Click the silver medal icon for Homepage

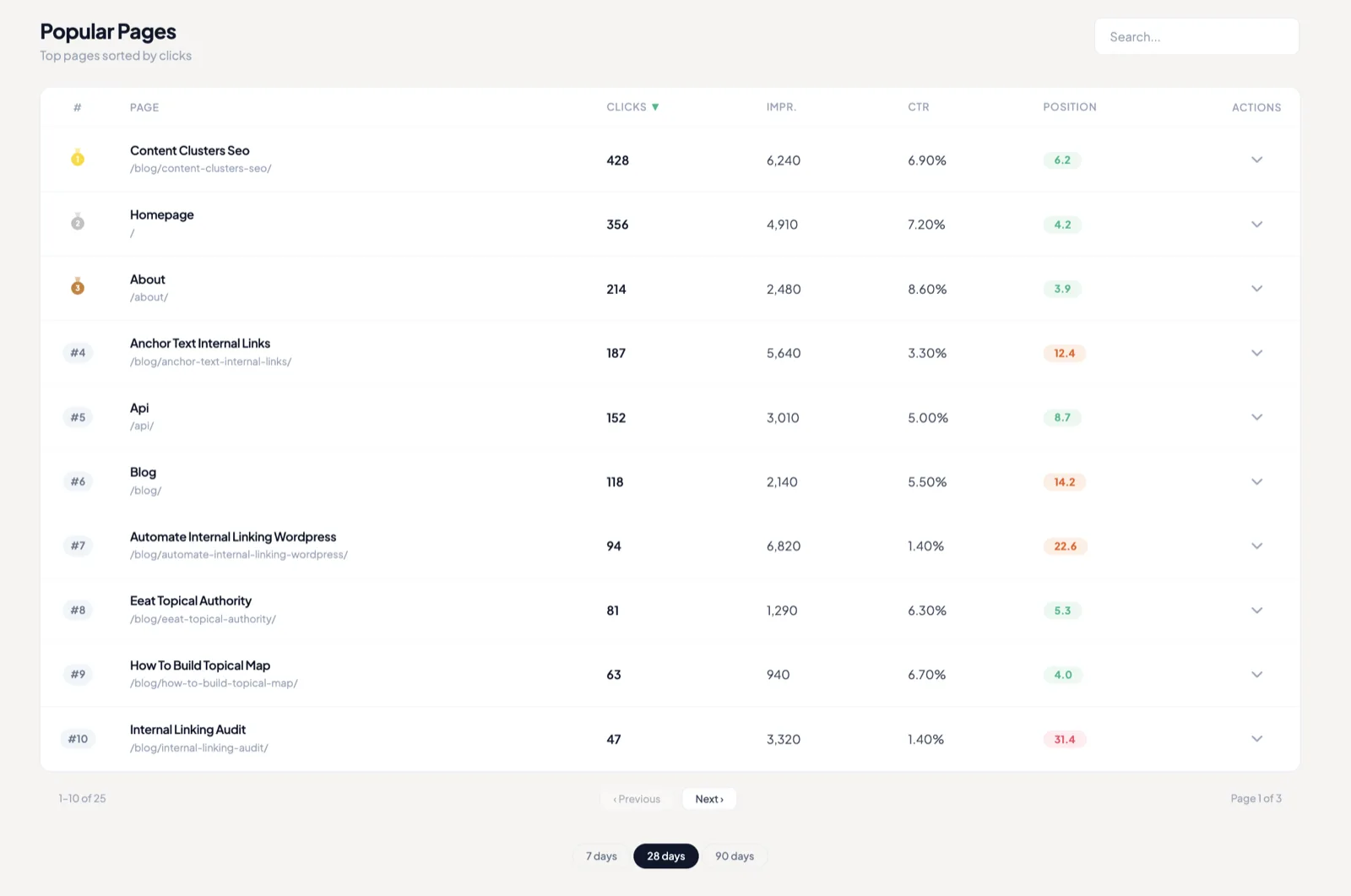[78, 222]
